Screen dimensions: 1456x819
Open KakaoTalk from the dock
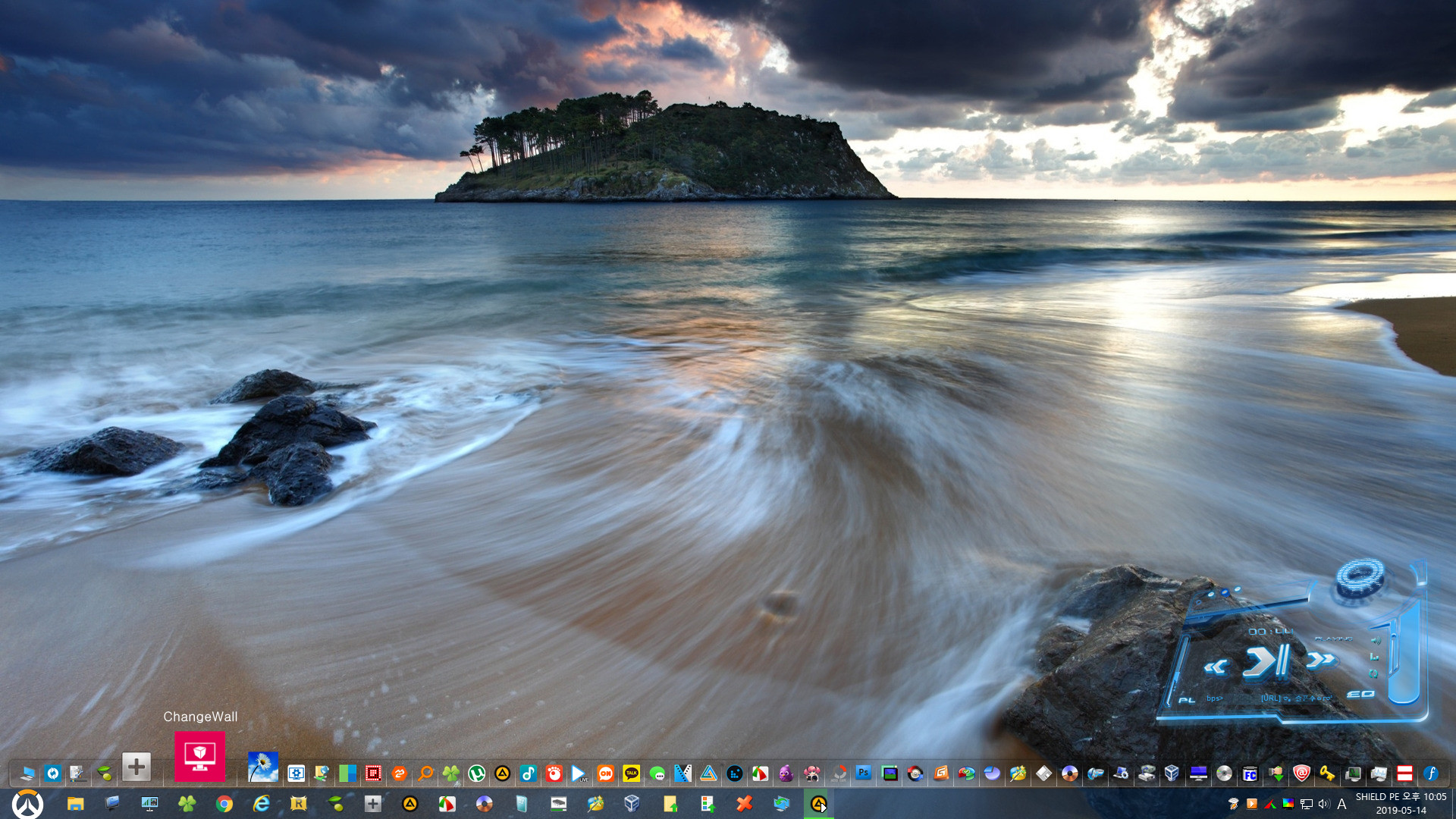(631, 773)
